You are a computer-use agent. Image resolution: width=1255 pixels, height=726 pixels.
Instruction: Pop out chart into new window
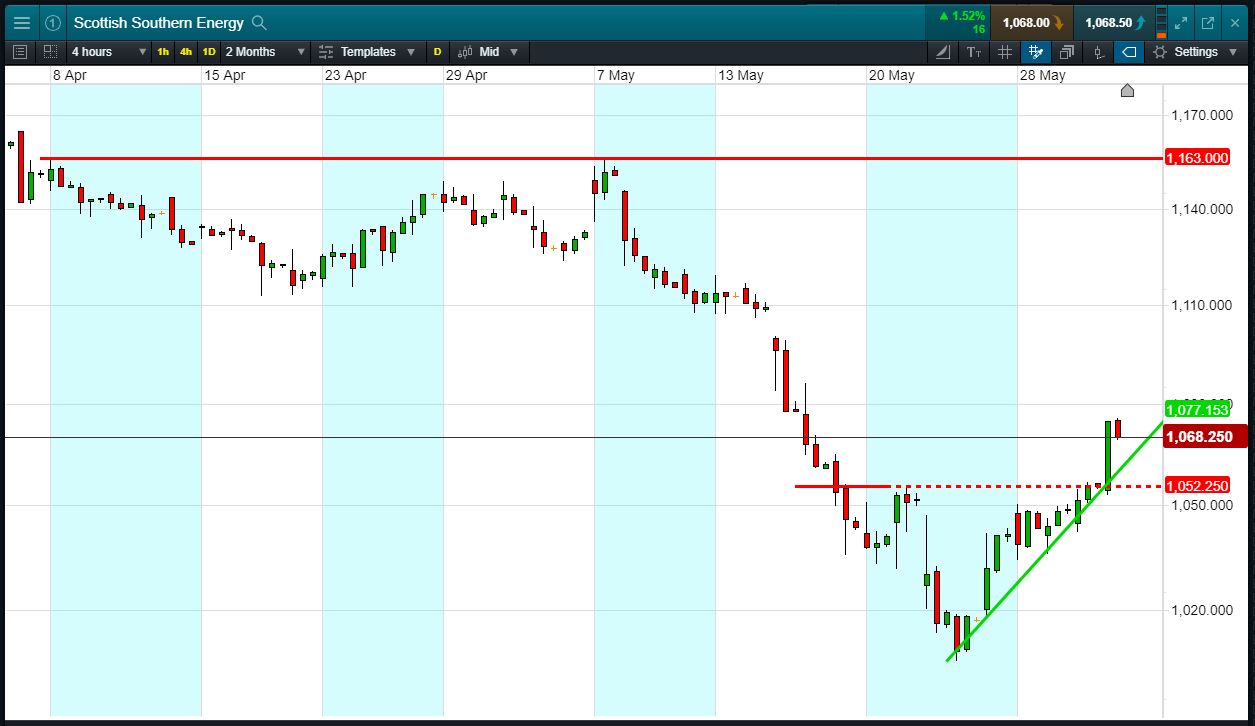point(1207,22)
